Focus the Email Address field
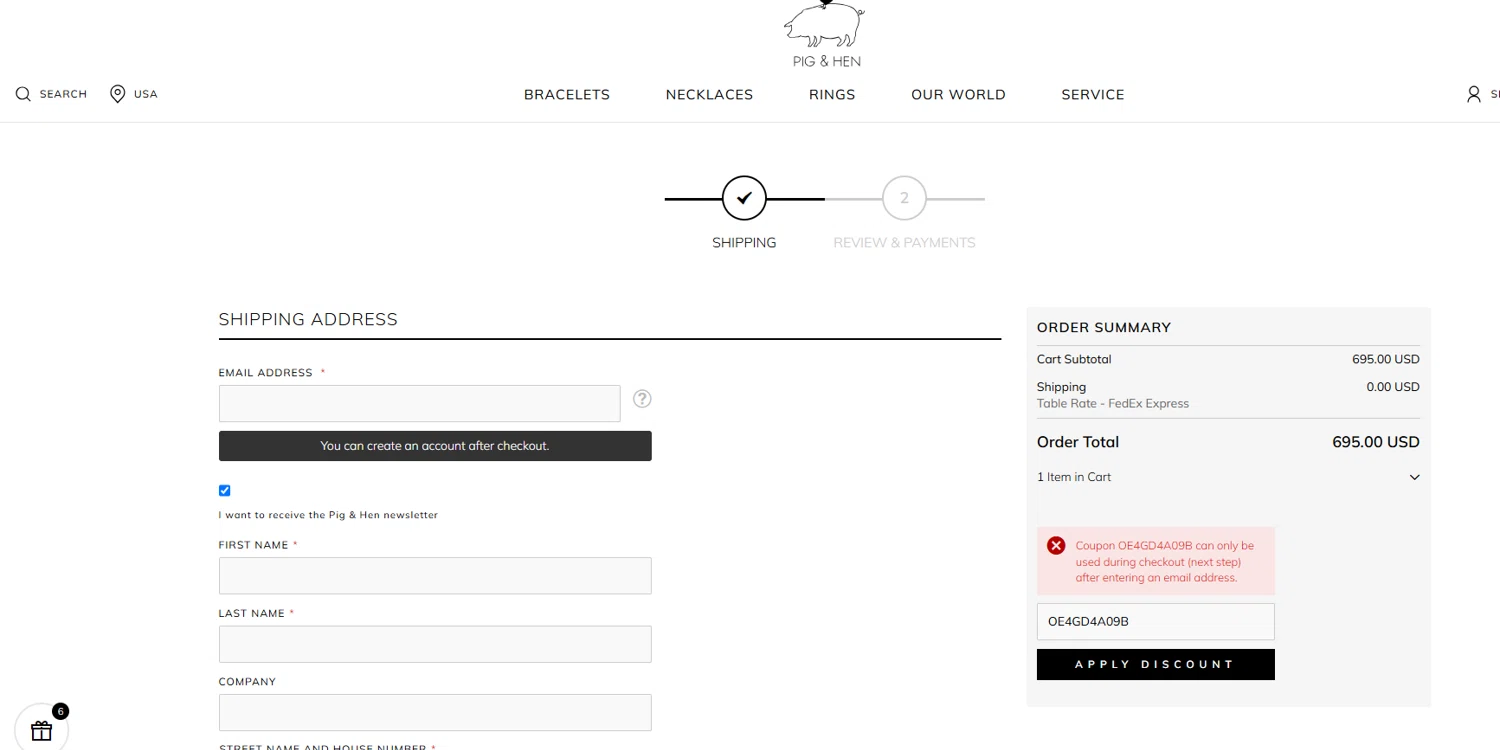This screenshot has height=750, width=1500. [419, 403]
